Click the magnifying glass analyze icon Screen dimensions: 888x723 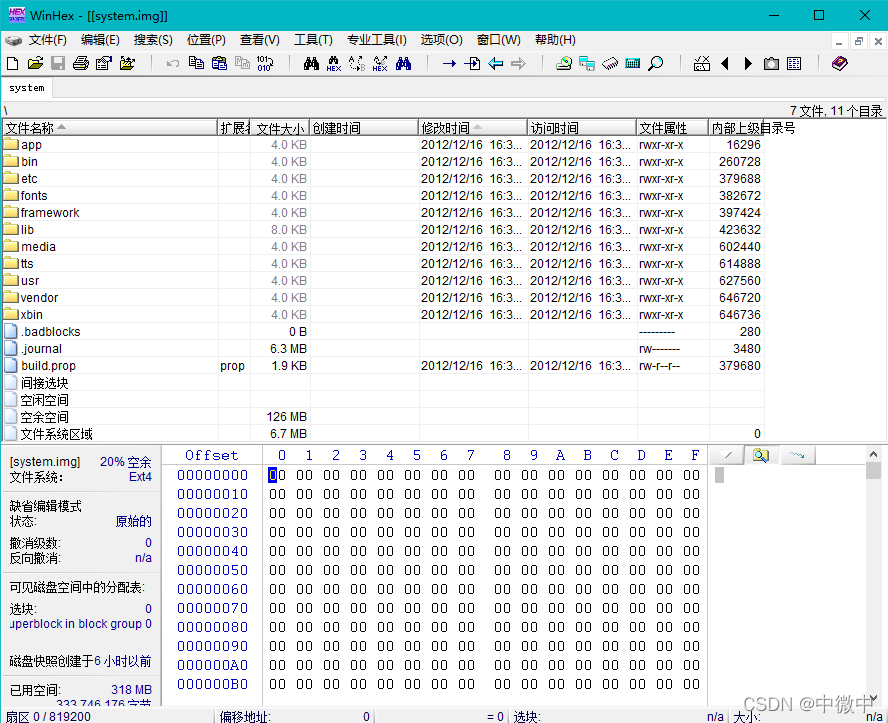click(656, 63)
